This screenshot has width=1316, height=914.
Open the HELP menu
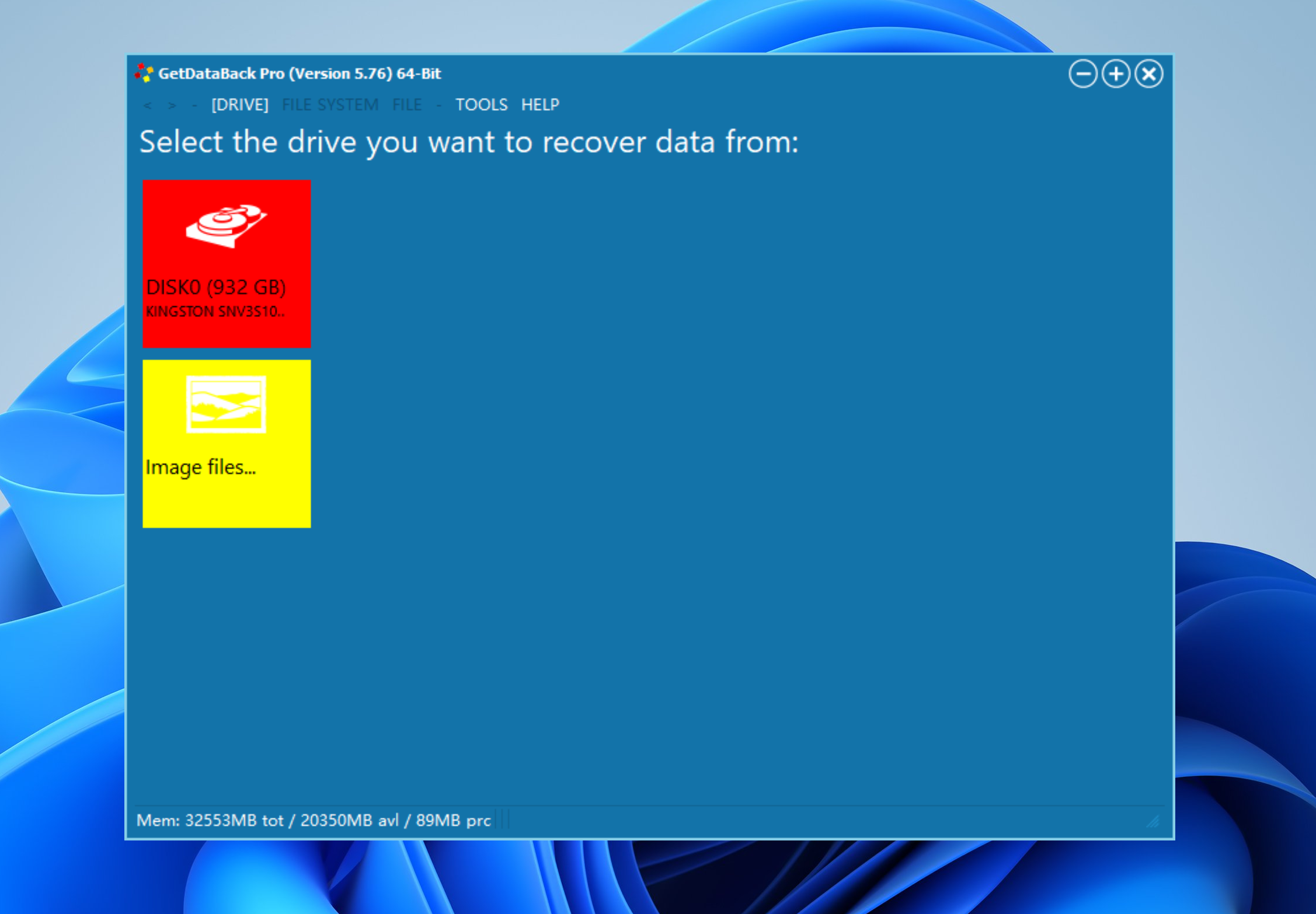[x=540, y=104]
